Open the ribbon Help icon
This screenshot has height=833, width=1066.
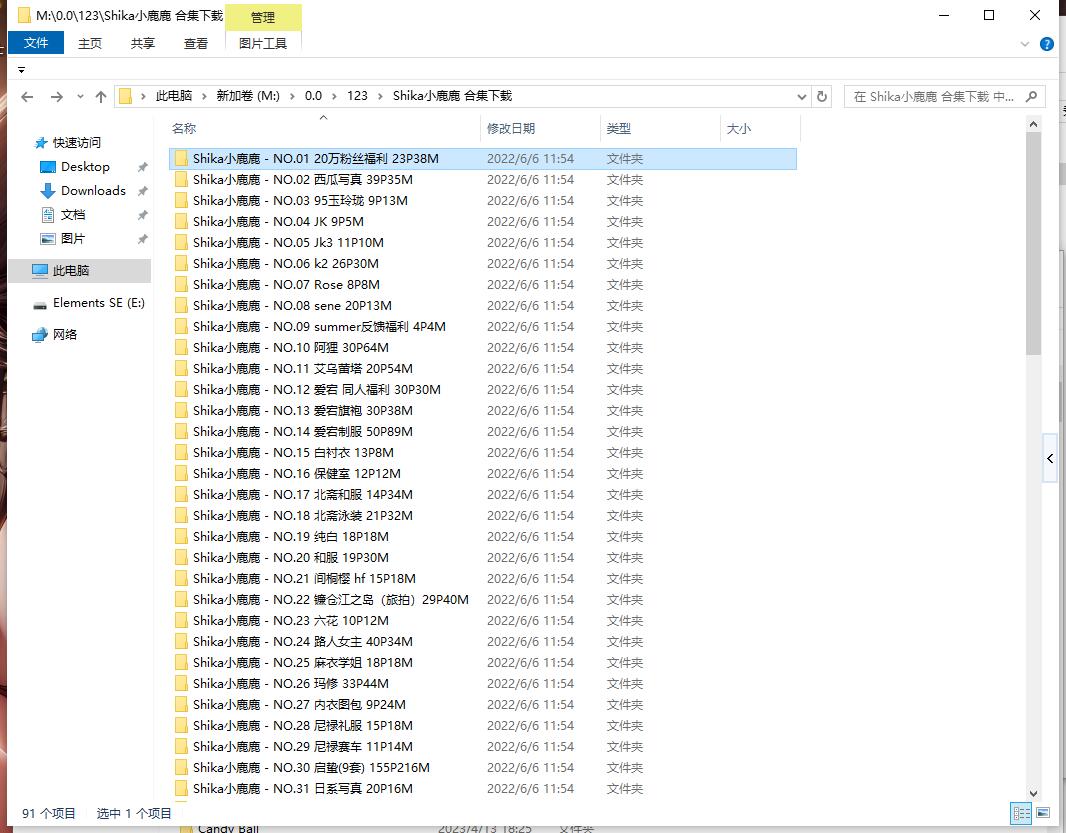tap(1047, 44)
